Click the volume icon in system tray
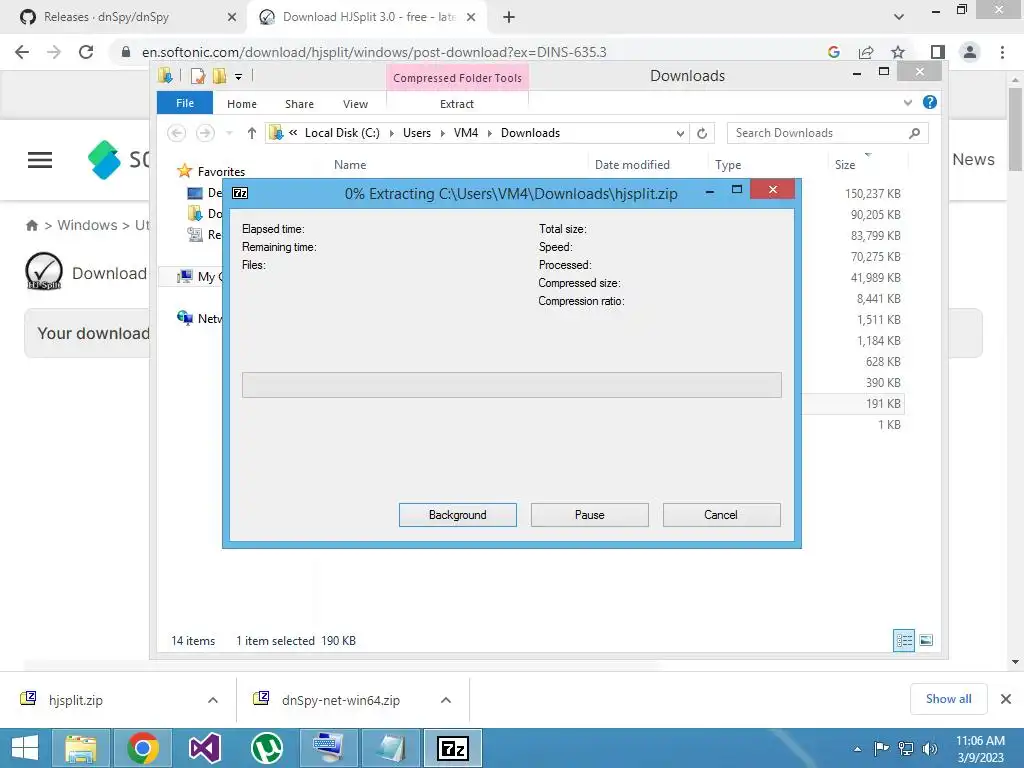This screenshot has height=768, width=1024. pyautogui.click(x=930, y=748)
